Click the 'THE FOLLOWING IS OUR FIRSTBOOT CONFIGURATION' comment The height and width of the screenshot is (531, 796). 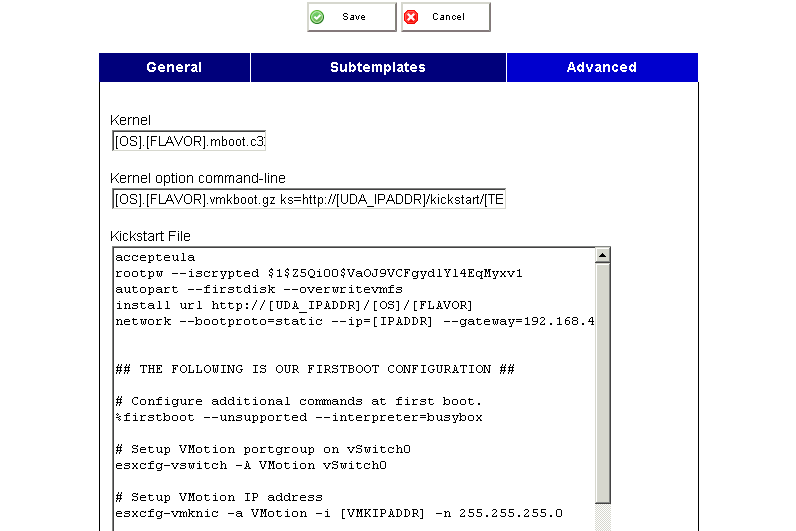315,369
